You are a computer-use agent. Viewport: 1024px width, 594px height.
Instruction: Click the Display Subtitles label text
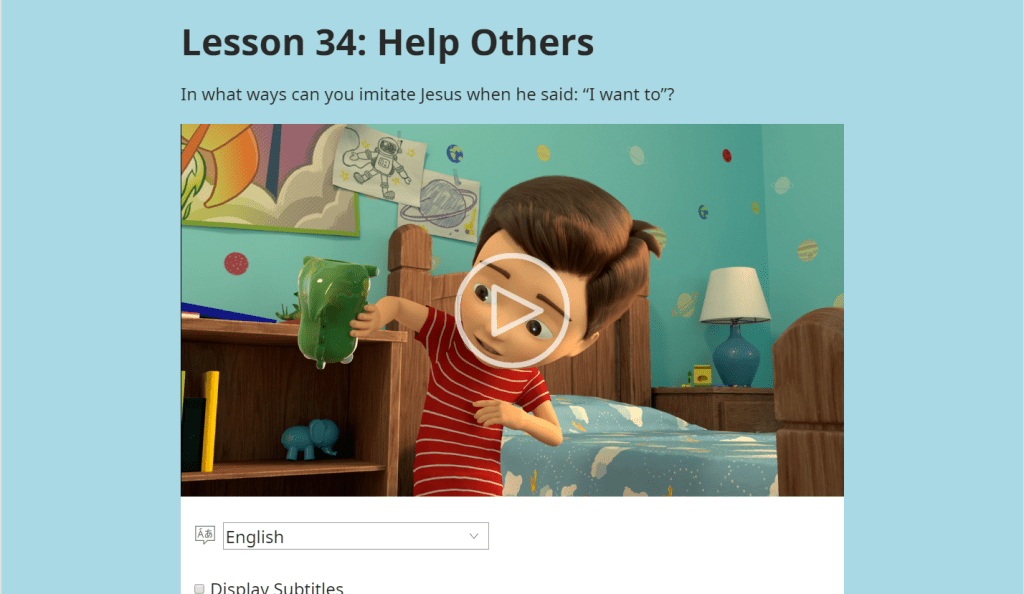[x=277, y=587]
